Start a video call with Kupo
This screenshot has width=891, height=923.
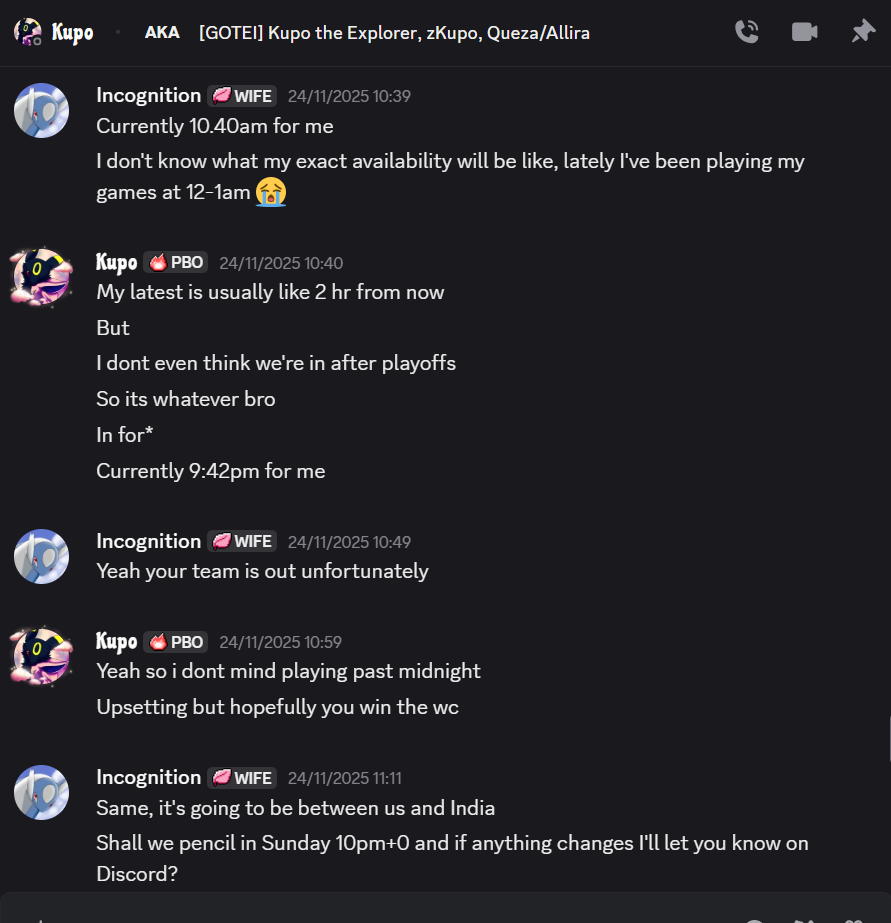(x=804, y=32)
